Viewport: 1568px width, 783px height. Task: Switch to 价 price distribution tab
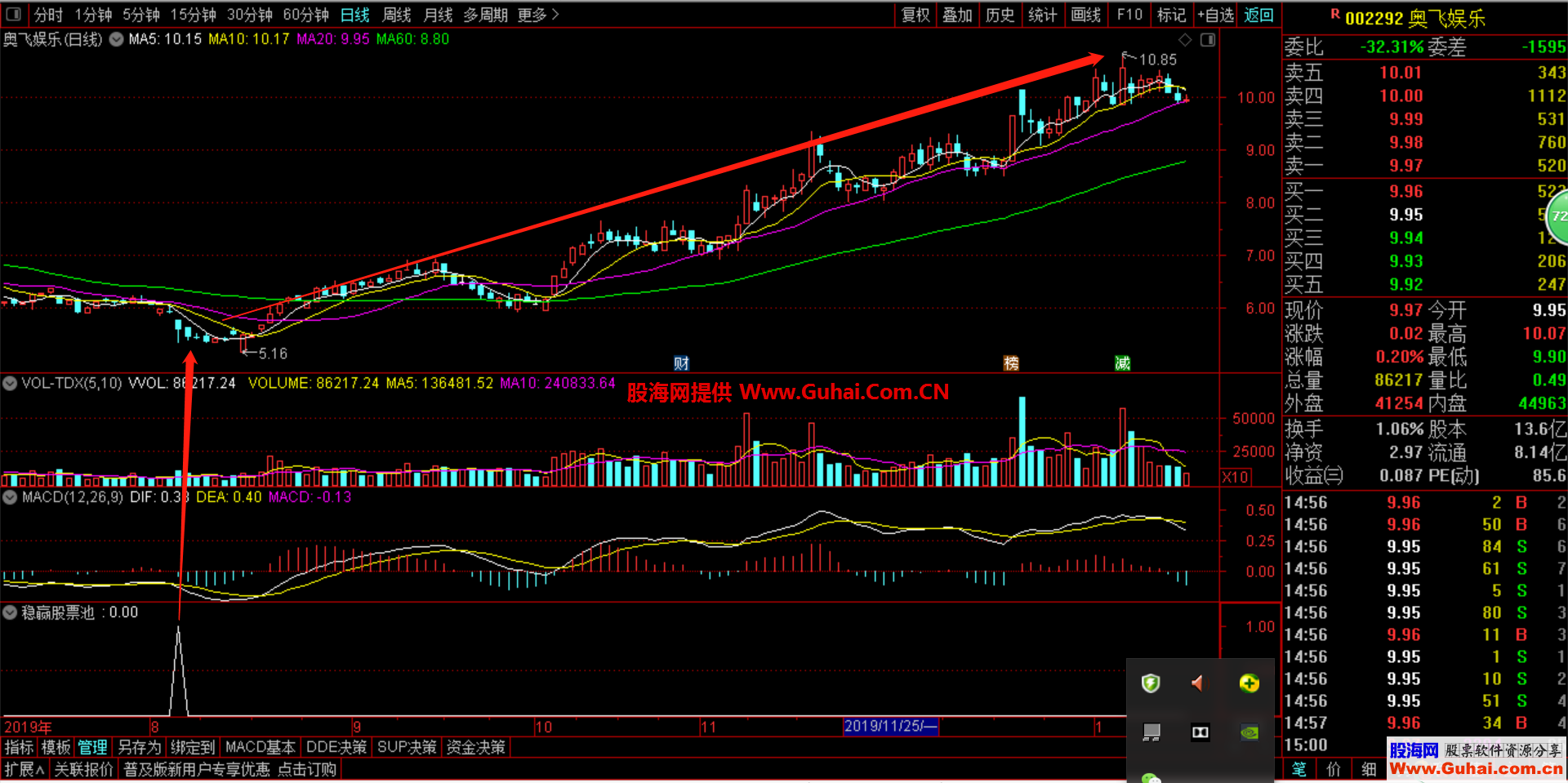1334,769
